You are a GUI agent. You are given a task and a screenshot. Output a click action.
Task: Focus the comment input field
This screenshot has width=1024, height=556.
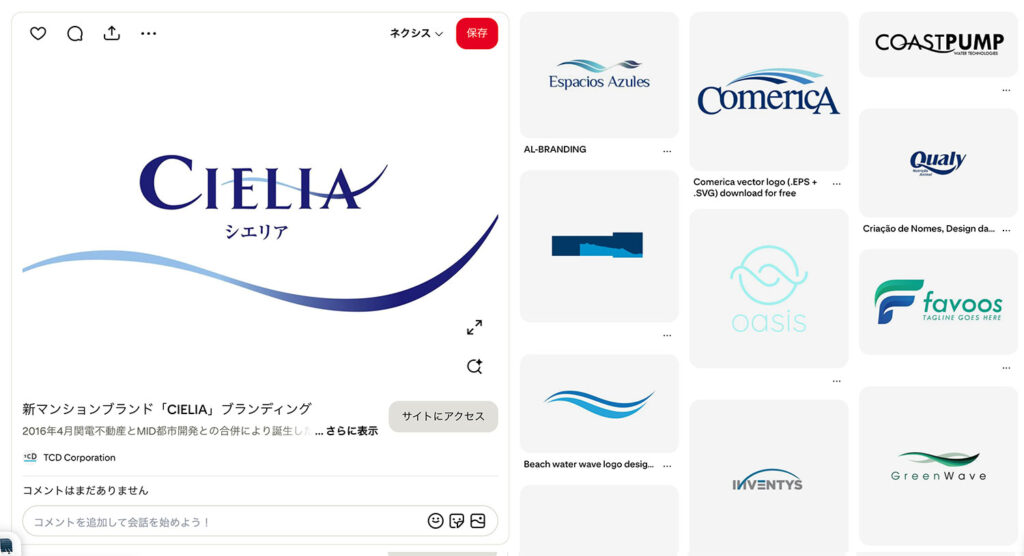click(222, 521)
